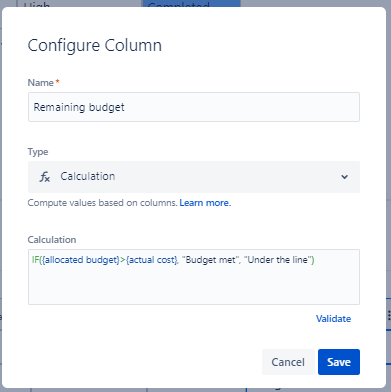Click the Calculation field label
The height and width of the screenshot is (392, 391).
[52, 240]
